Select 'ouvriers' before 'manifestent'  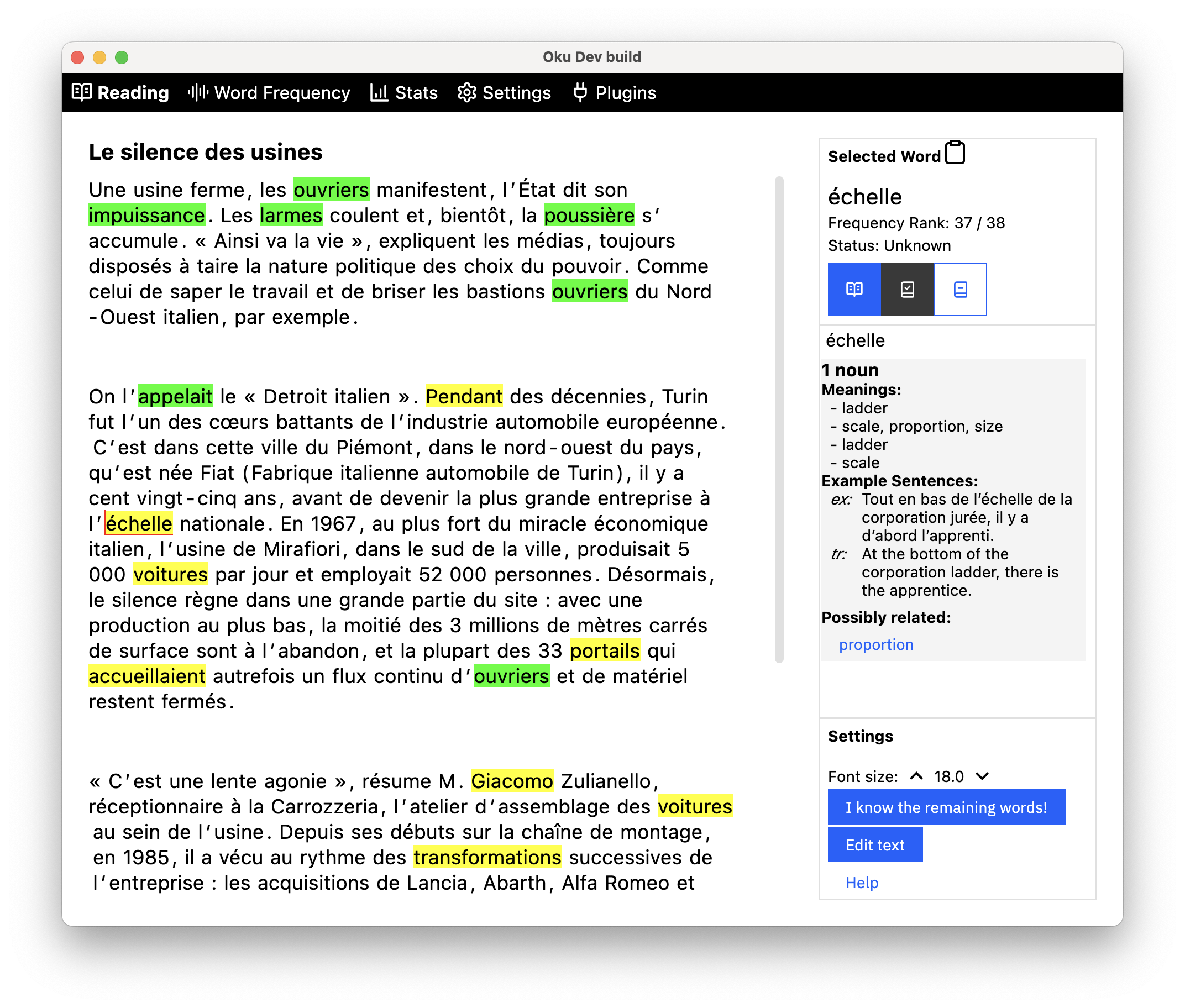[x=332, y=189]
